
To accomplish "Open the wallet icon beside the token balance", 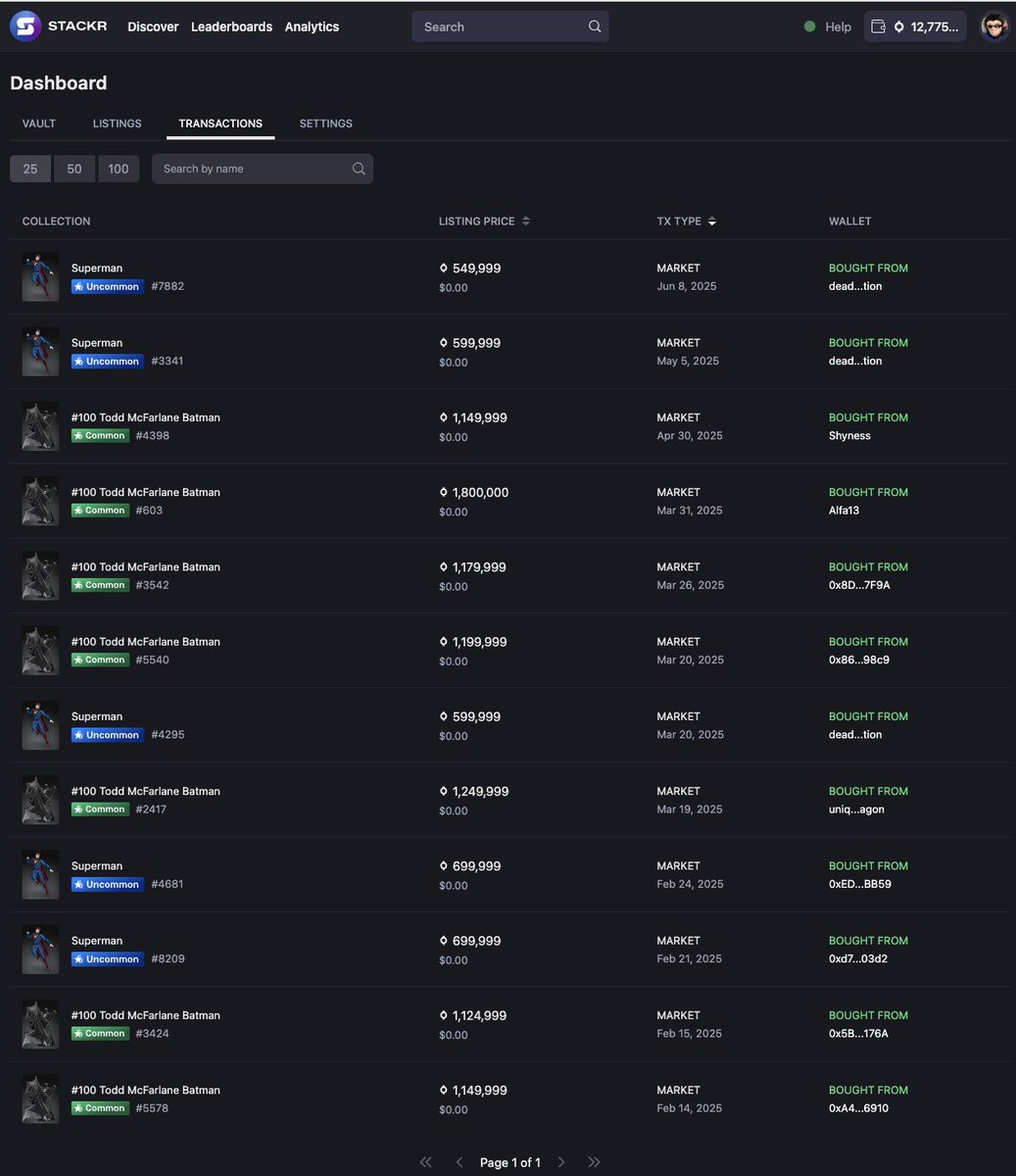I will (878, 26).
